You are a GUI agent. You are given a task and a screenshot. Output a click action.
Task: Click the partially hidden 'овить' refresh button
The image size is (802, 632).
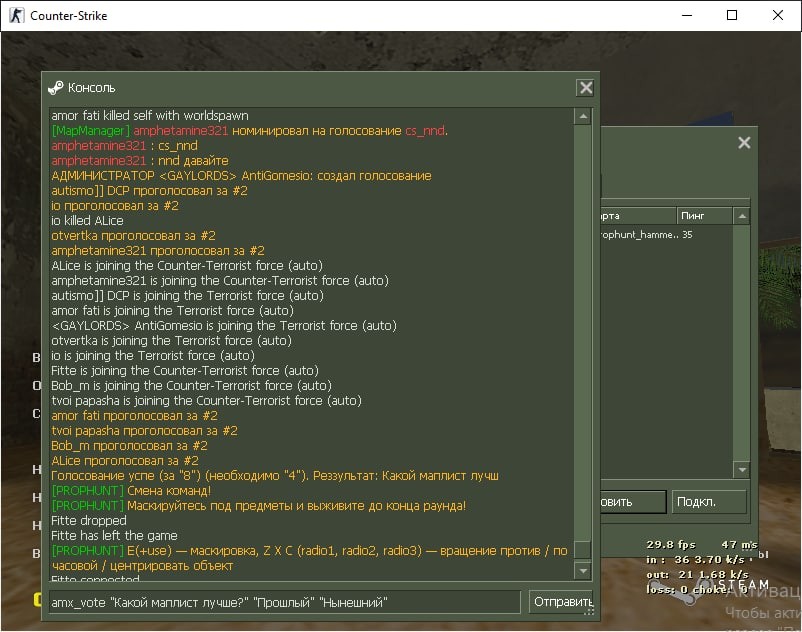click(633, 502)
